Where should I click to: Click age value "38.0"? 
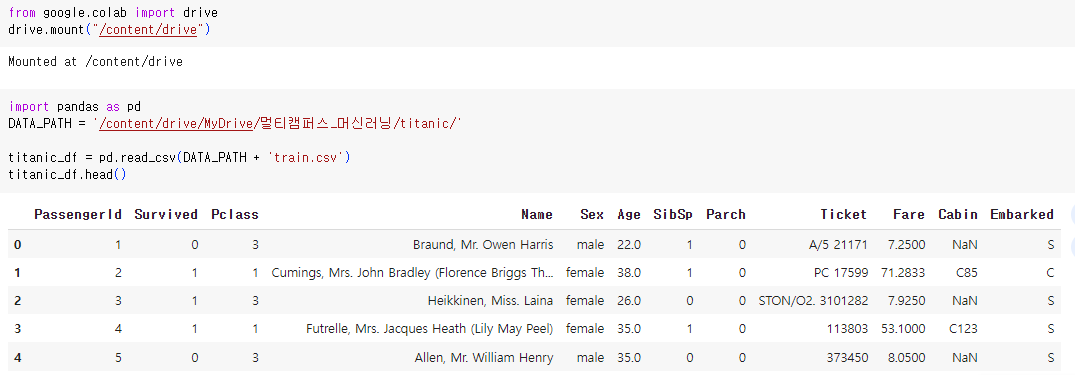629,273
